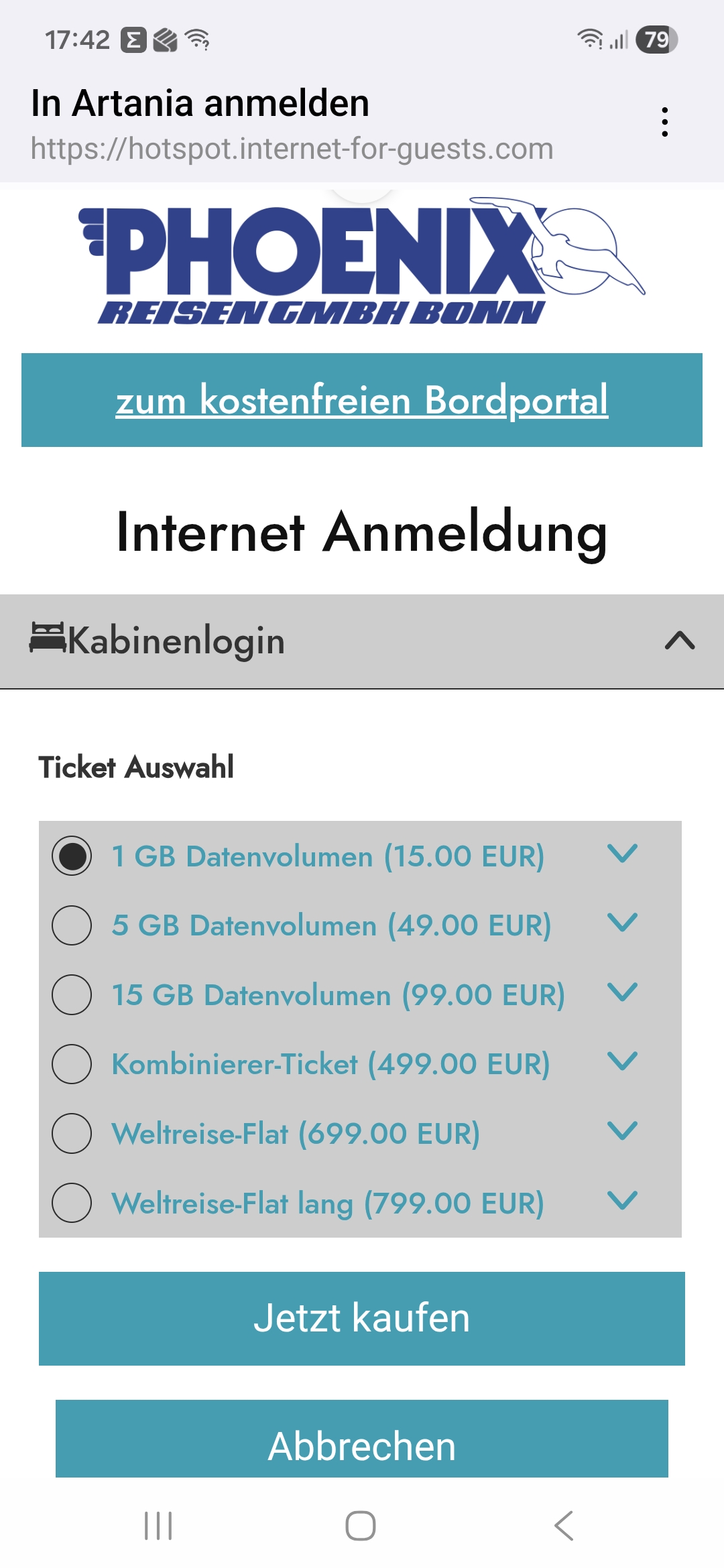The height and width of the screenshot is (1568, 724).
Task: Open zum kostenfreien Bordportal link
Action: [x=362, y=400]
